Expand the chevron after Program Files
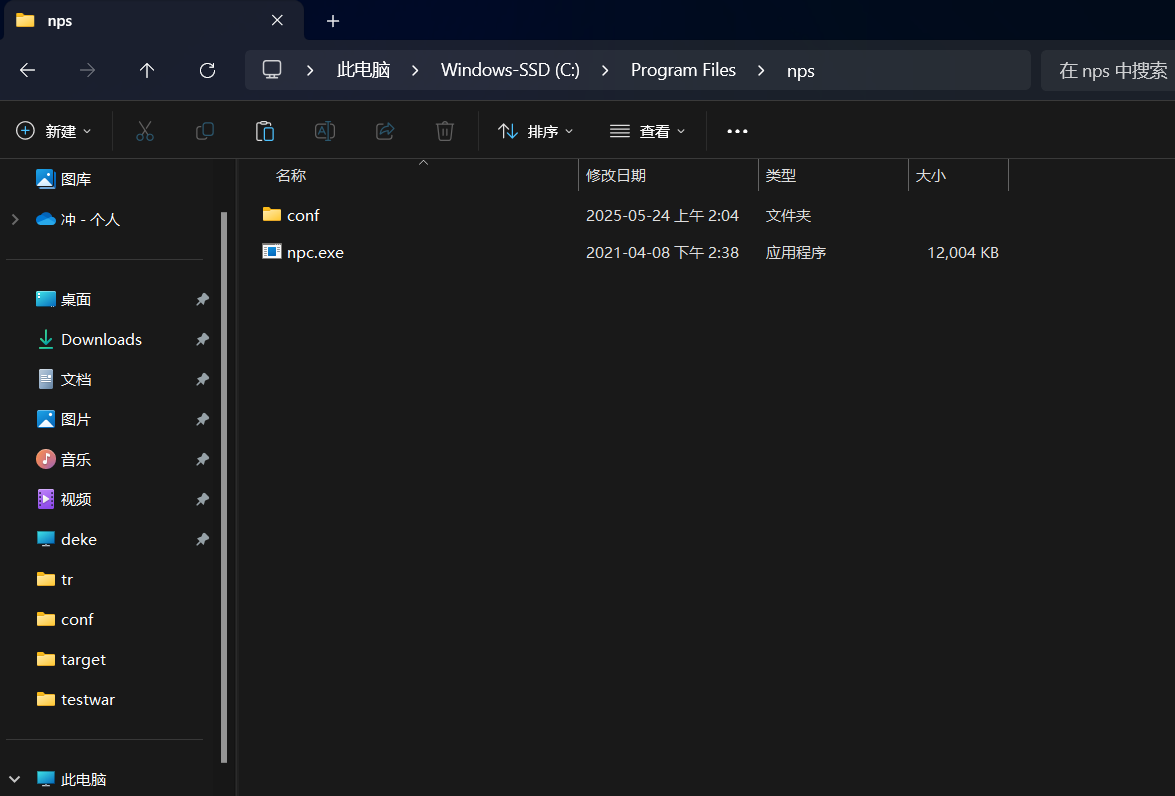1175x796 pixels. (761, 70)
